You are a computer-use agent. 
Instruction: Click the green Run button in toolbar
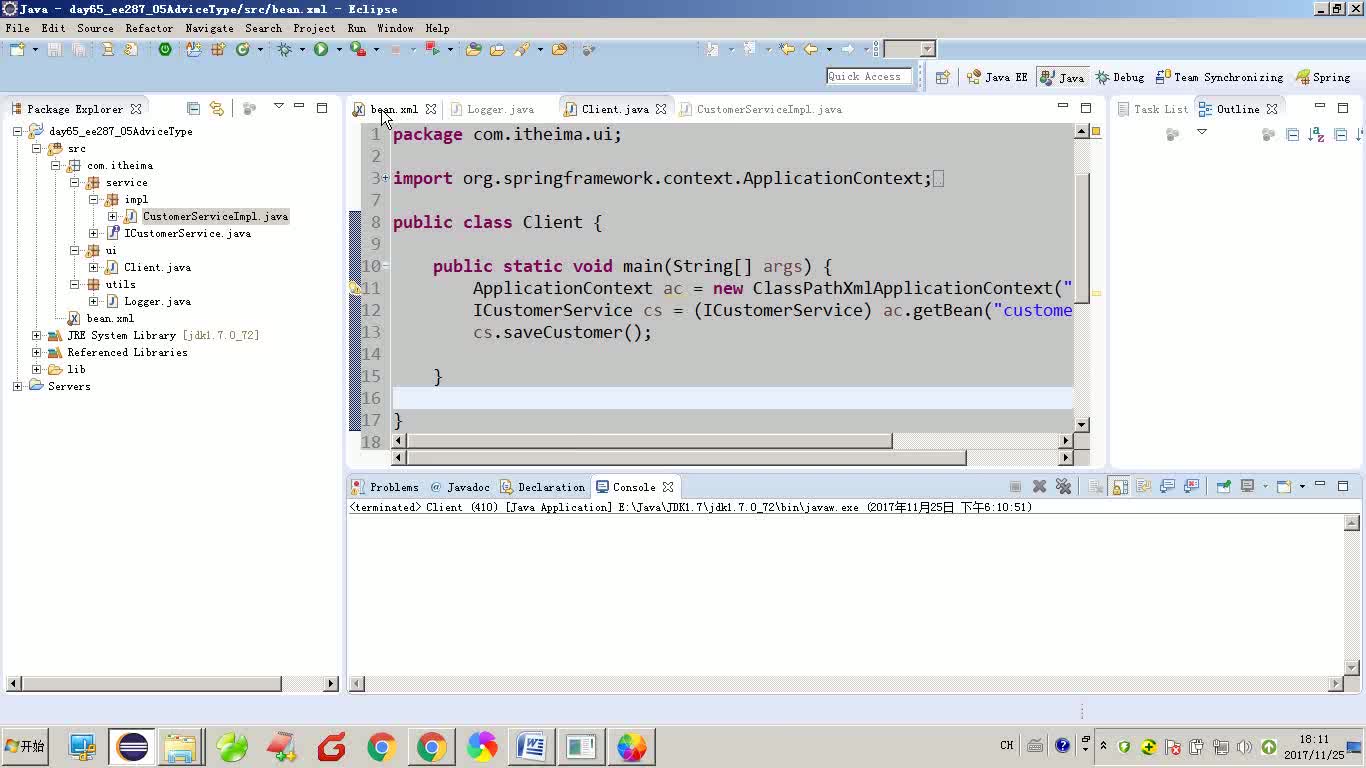point(321,49)
